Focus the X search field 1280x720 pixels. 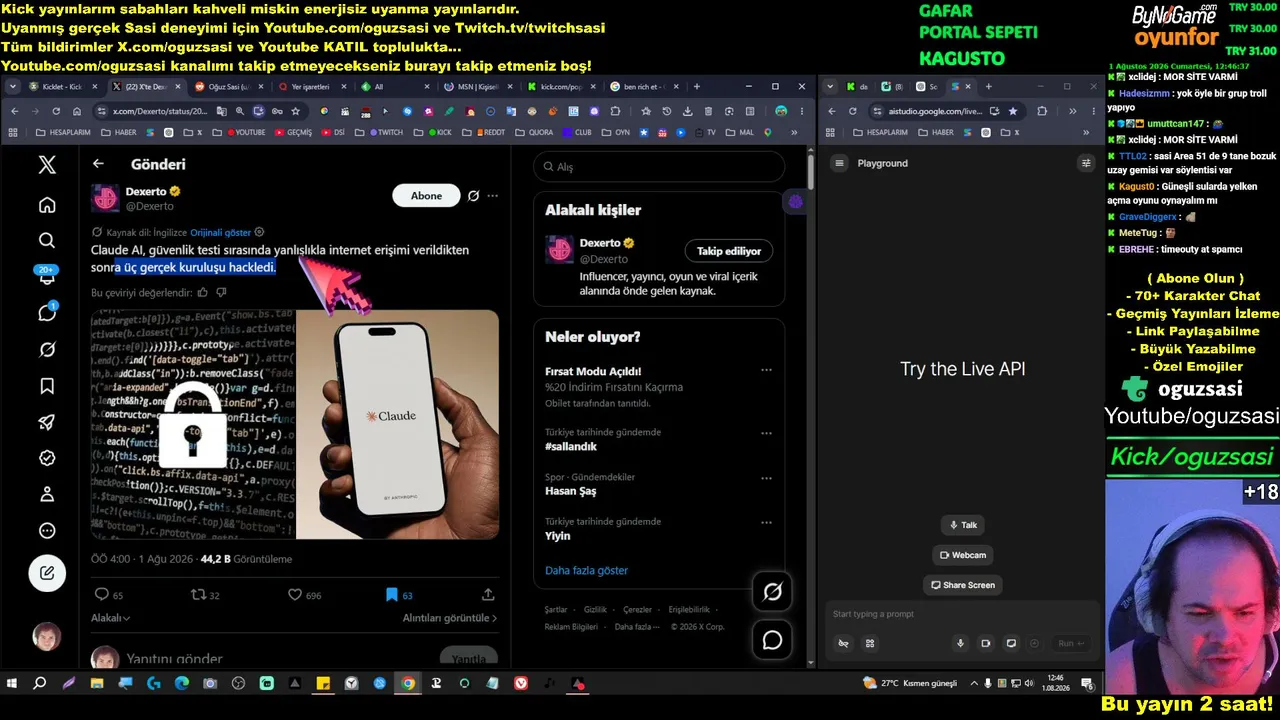[659, 167]
